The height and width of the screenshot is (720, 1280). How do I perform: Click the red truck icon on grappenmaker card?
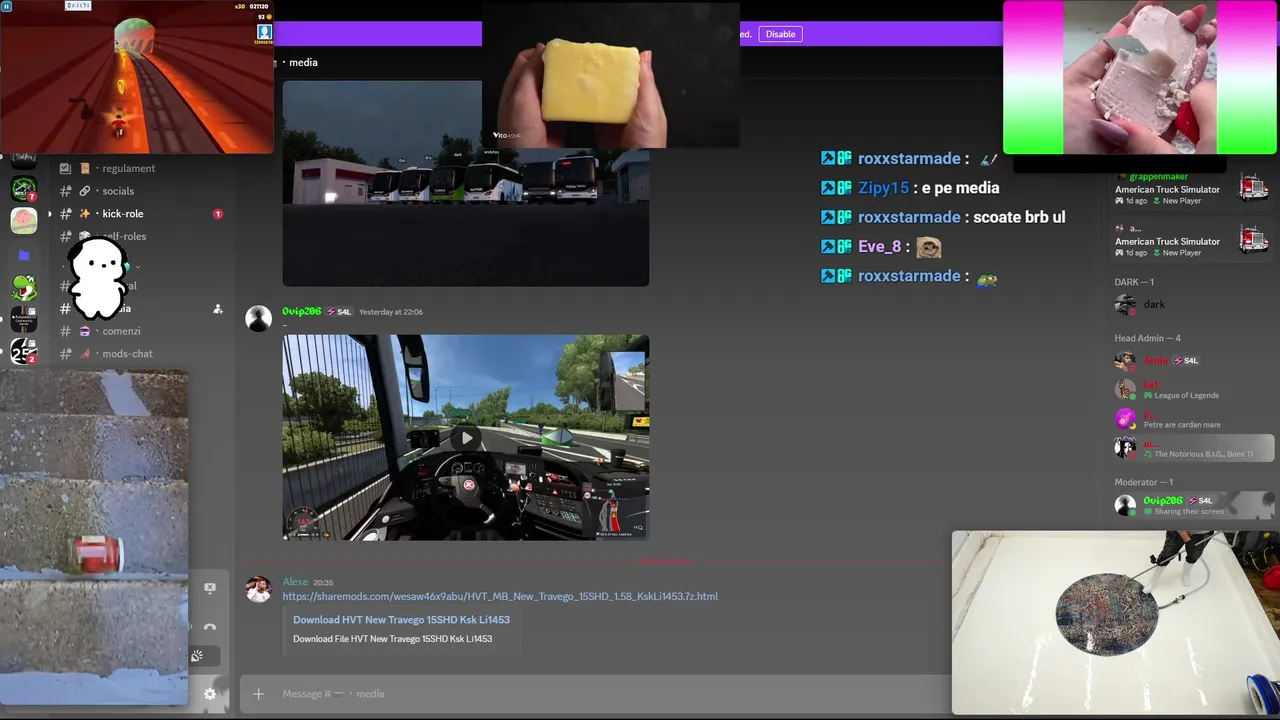(x=1253, y=187)
